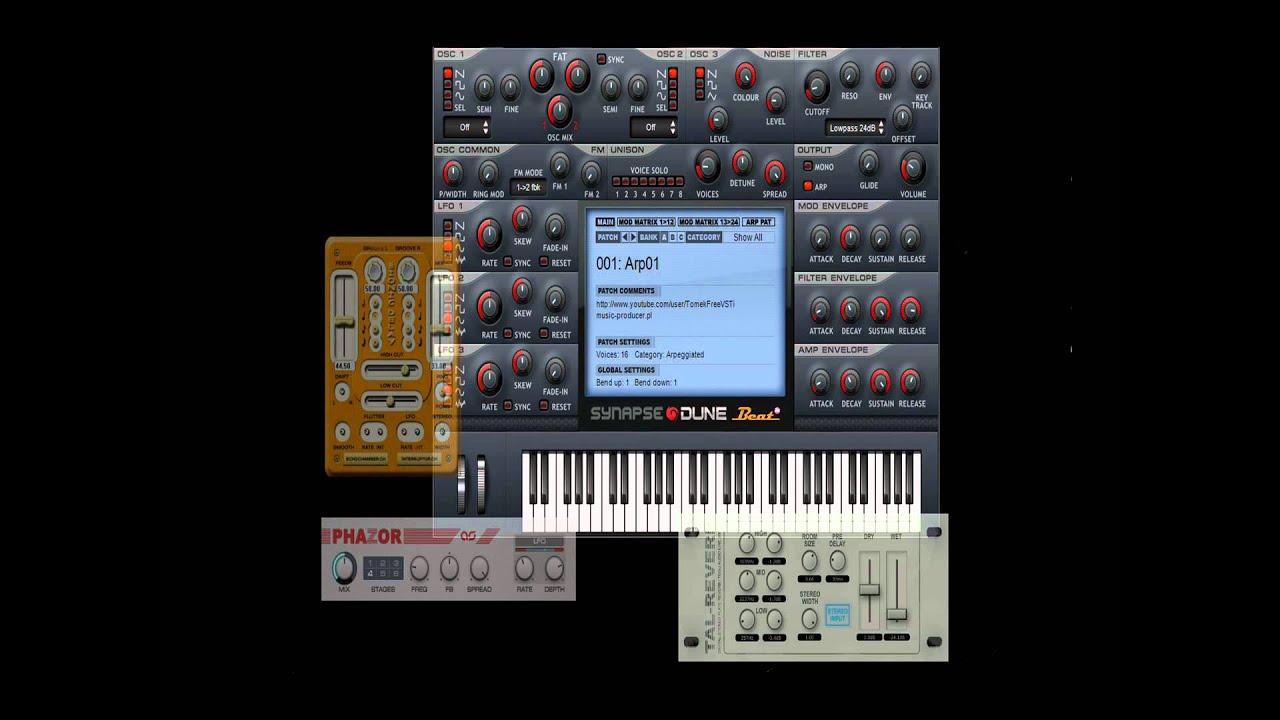Click the music-producer.pl link
The image size is (1280, 720).
coord(624,315)
